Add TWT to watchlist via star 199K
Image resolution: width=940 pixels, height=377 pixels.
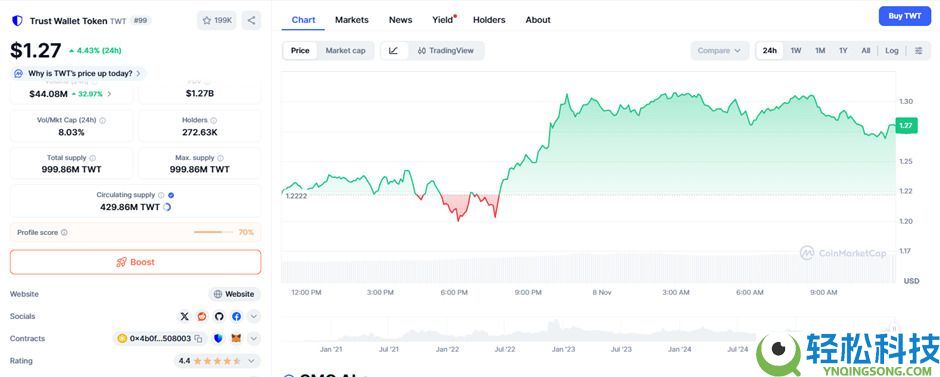point(217,20)
